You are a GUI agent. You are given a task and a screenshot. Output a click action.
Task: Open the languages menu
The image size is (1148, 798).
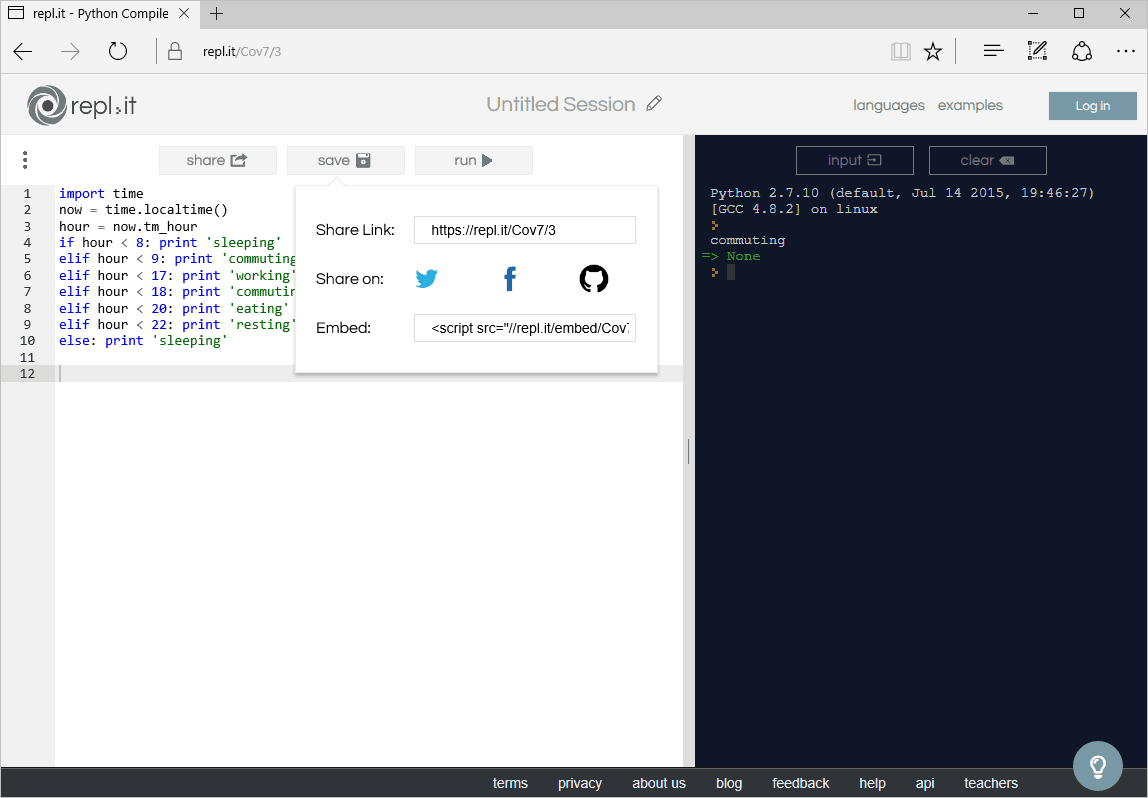coord(889,105)
